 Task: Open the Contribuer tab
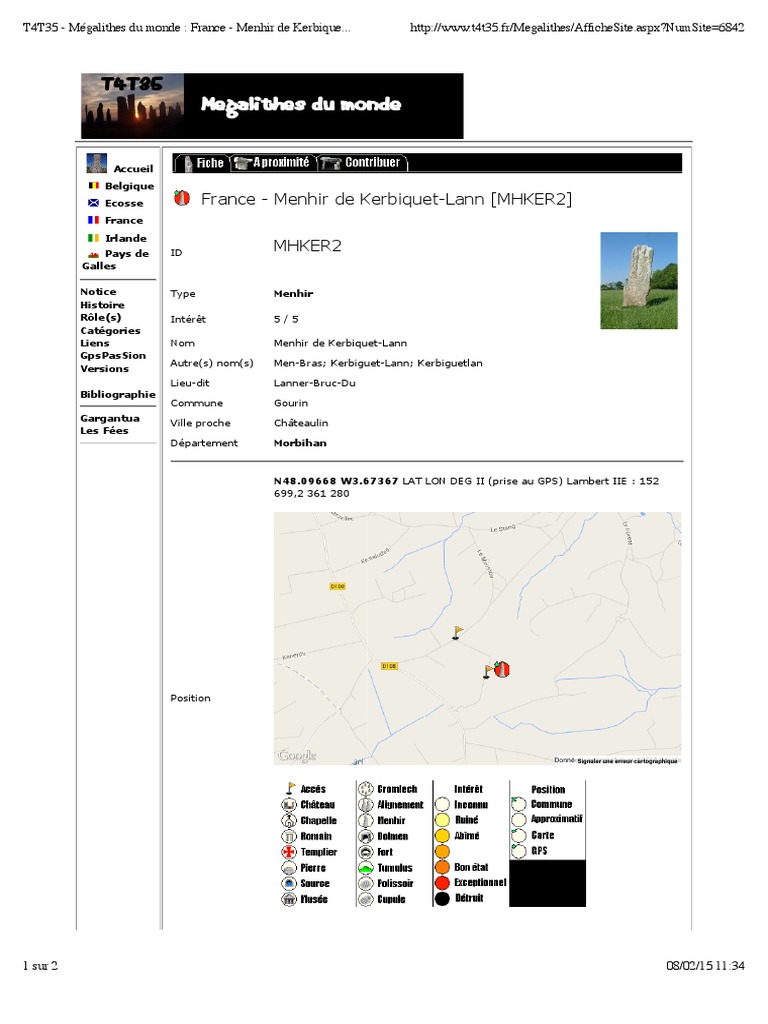[363, 163]
